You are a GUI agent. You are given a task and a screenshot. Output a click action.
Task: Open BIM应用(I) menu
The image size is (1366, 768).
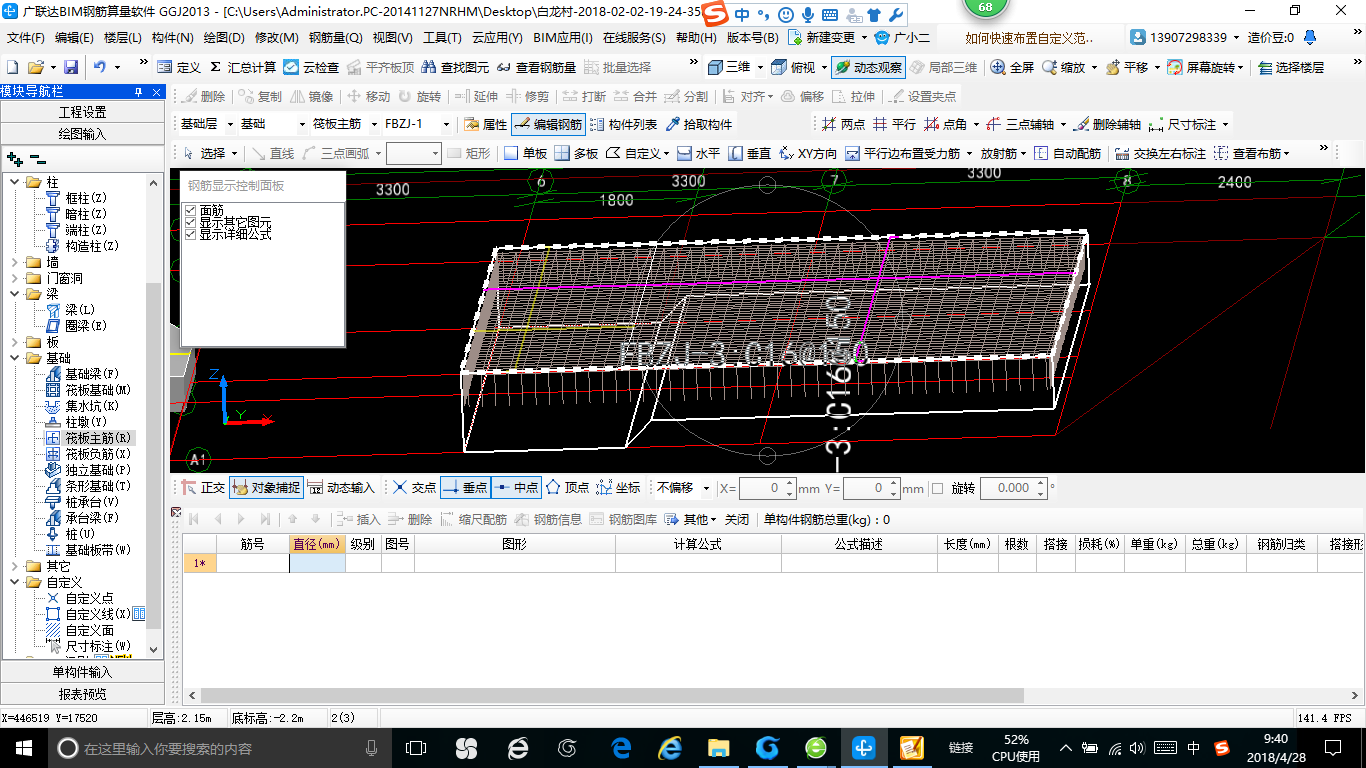563,38
